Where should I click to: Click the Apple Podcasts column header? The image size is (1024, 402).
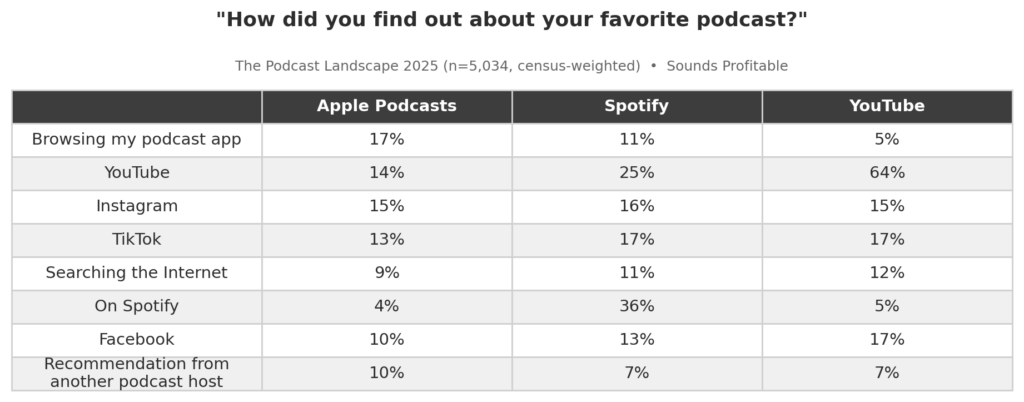(386, 106)
